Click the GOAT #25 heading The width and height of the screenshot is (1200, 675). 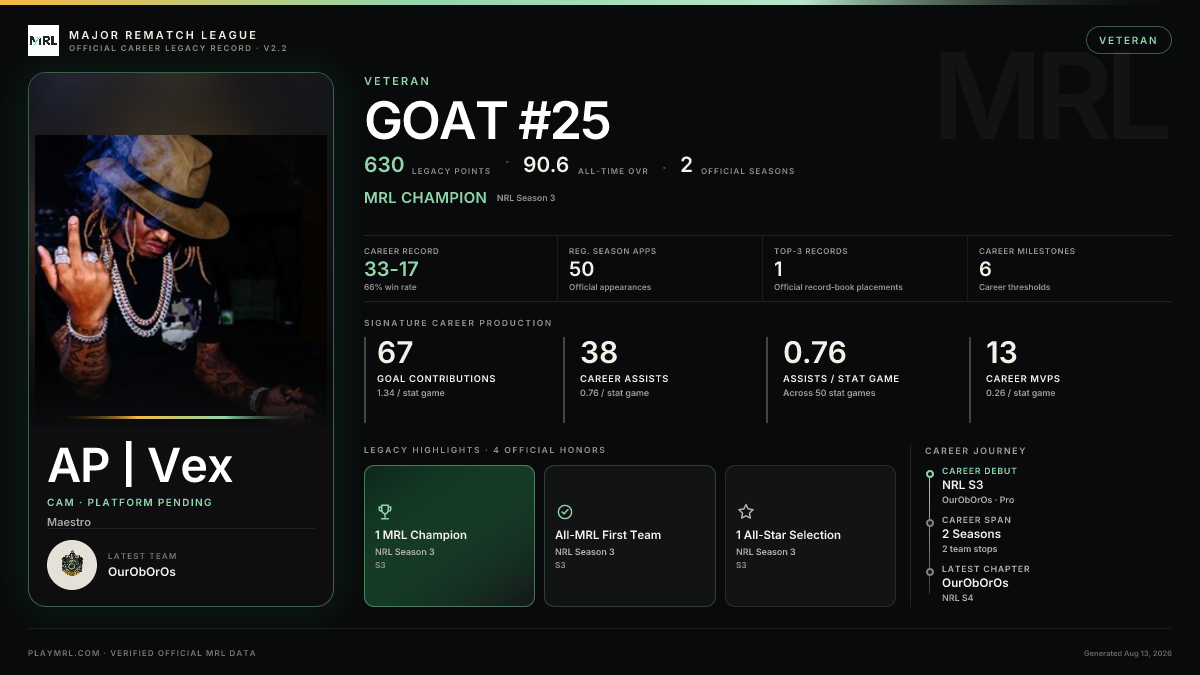(x=487, y=121)
